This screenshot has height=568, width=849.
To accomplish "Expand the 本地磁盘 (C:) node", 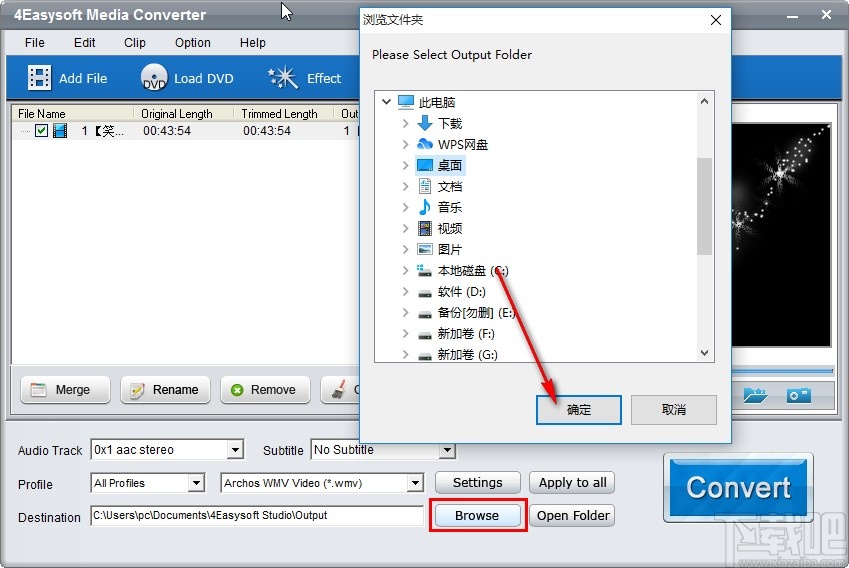I will tap(406, 270).
